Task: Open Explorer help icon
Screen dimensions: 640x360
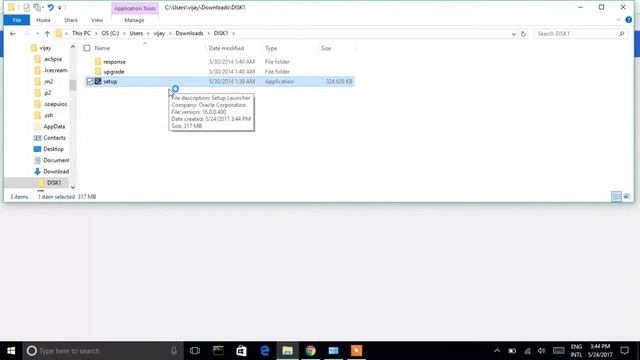Action: click(x=629, y=20)
